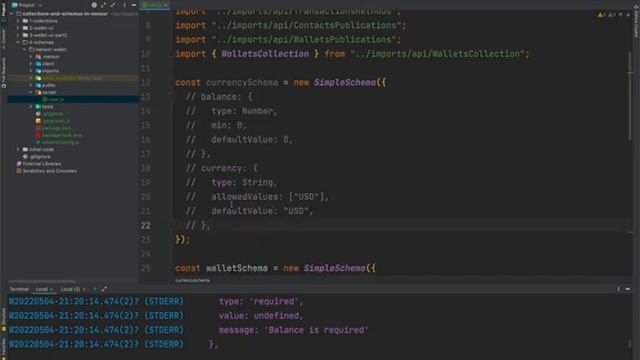Go to next highlighted error arrow
640x360 pixels.
[628, 15]
